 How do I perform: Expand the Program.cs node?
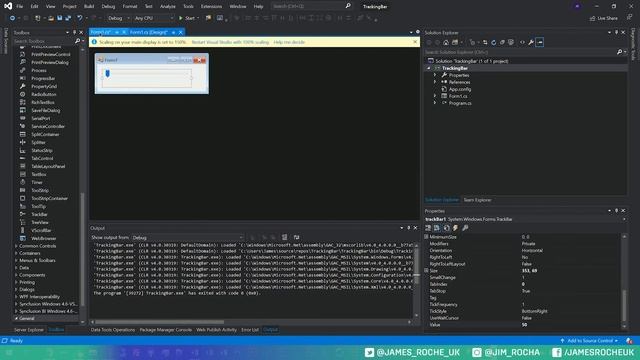[435, 103]
